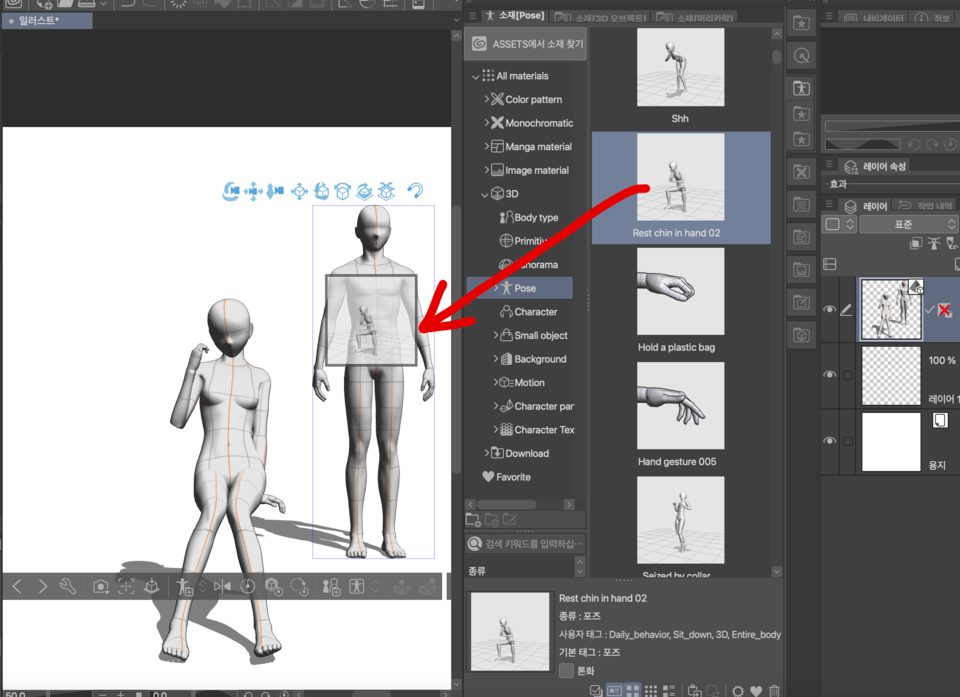
Task: Click the reset pose icon on launcher
Action: pos(247,587)
